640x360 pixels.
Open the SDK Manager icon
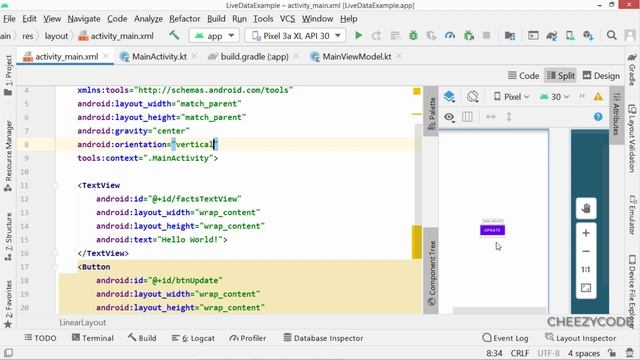pyautogui.click(x=588, y=36)
